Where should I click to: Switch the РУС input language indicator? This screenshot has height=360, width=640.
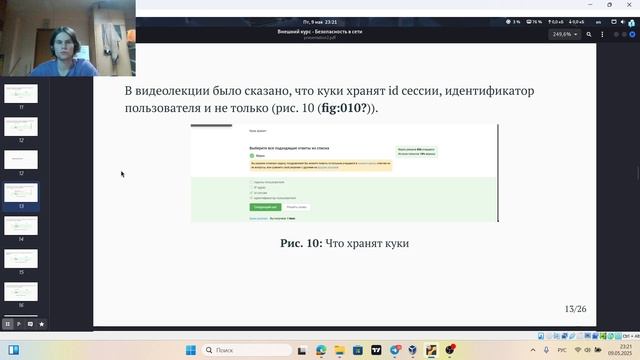pos(562,350)
